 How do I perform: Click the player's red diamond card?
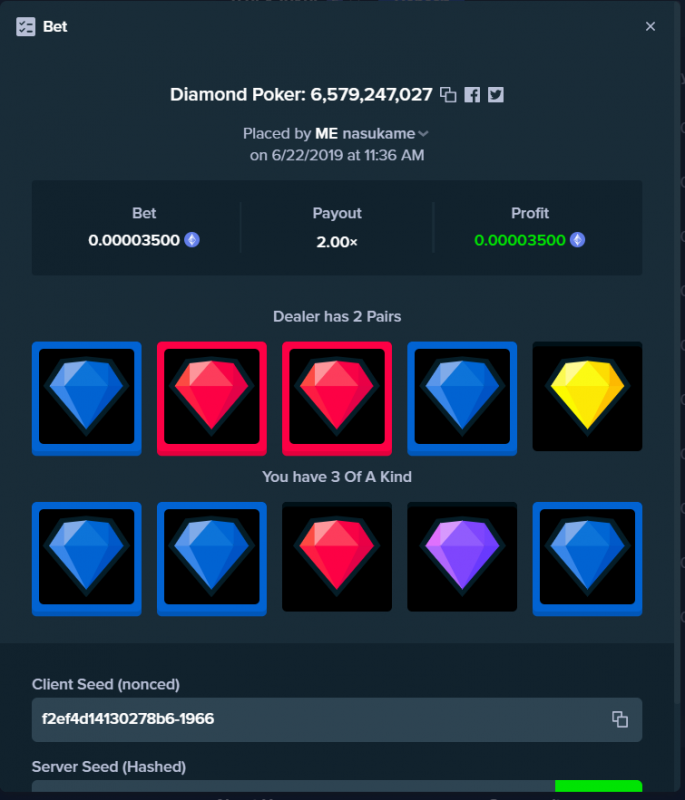[x=337, y=557]
